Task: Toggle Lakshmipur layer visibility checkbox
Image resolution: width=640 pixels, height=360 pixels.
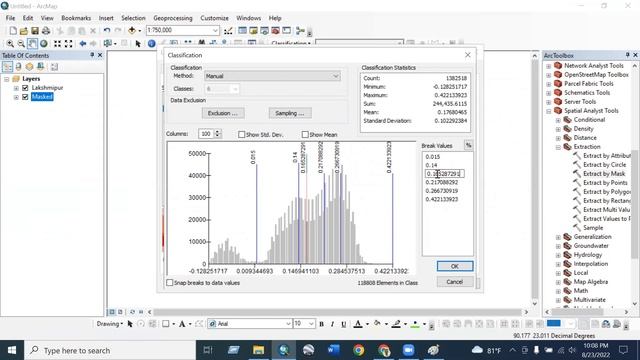Action: click(25, 88)
